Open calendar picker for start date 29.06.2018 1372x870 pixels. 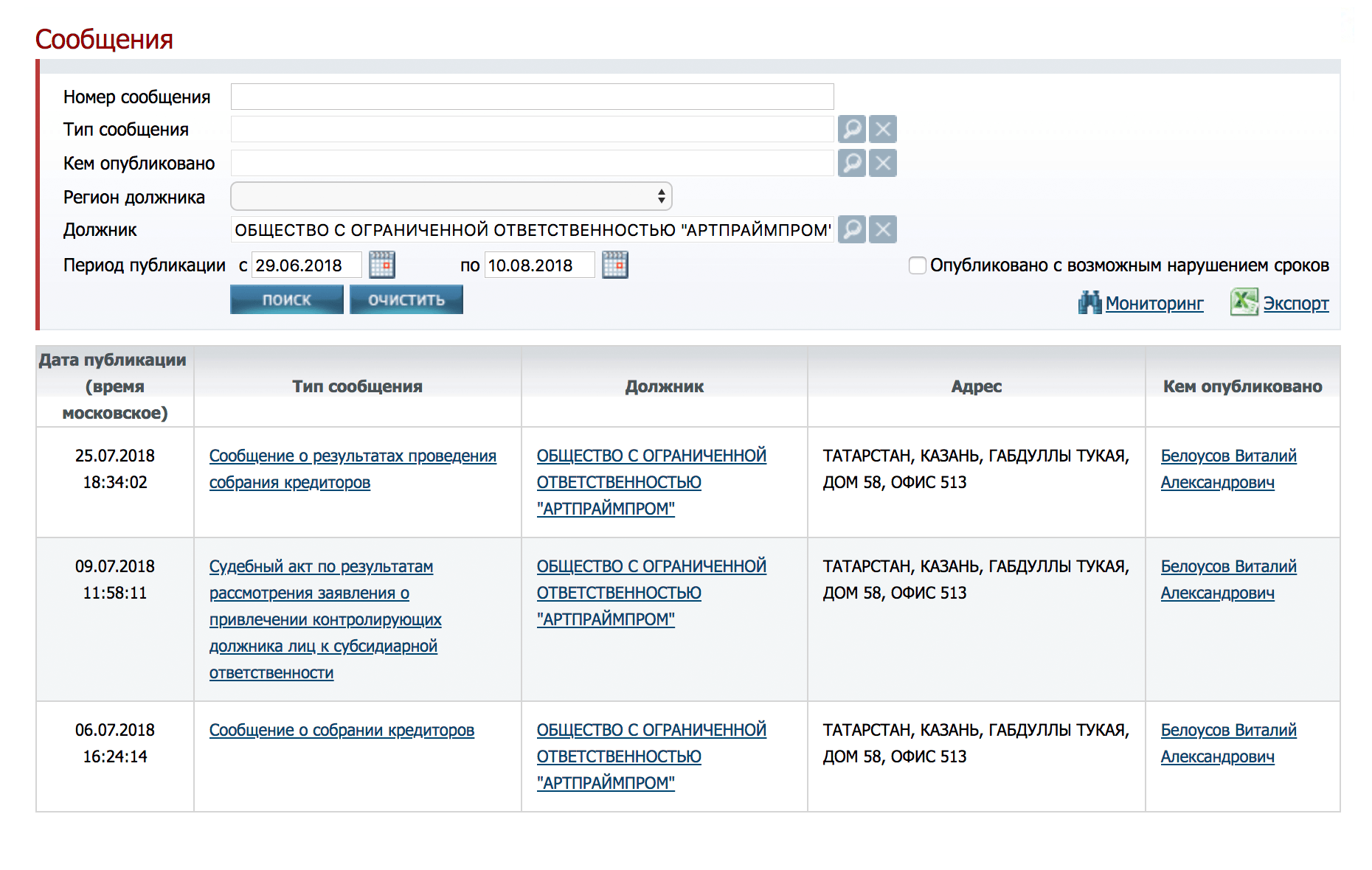(x=382, y=265)
